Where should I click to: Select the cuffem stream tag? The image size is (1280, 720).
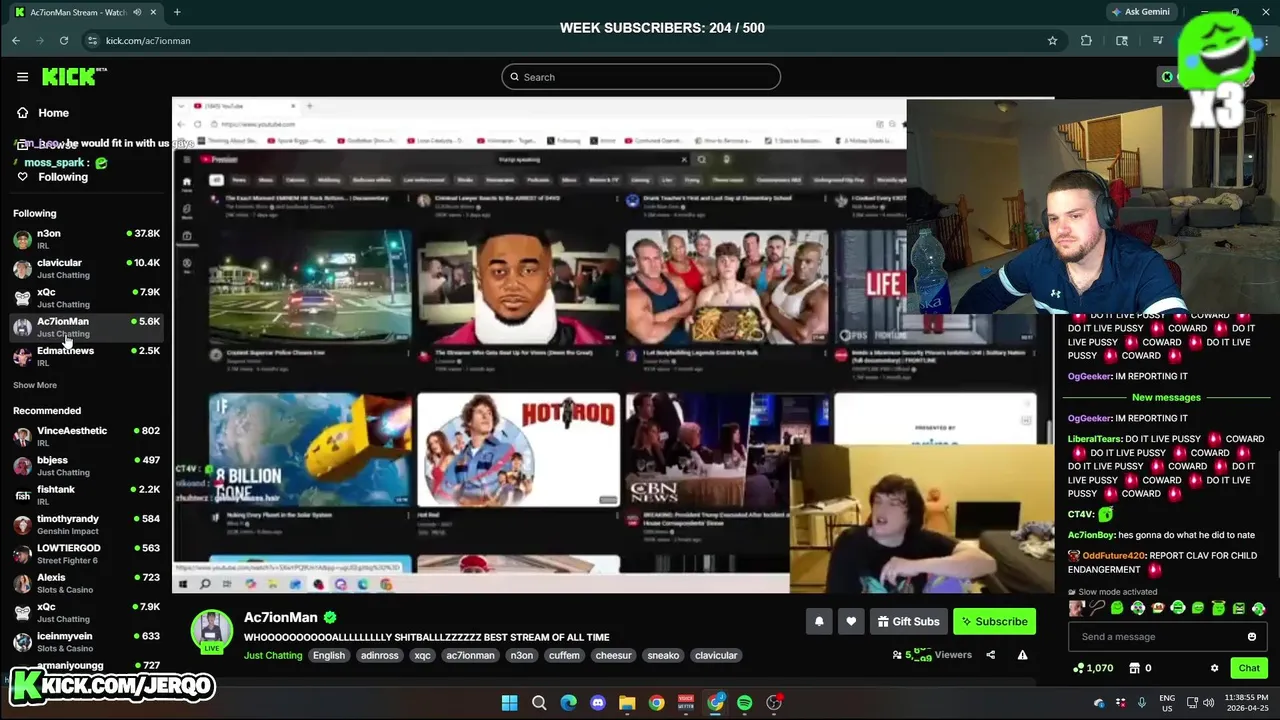564,655
